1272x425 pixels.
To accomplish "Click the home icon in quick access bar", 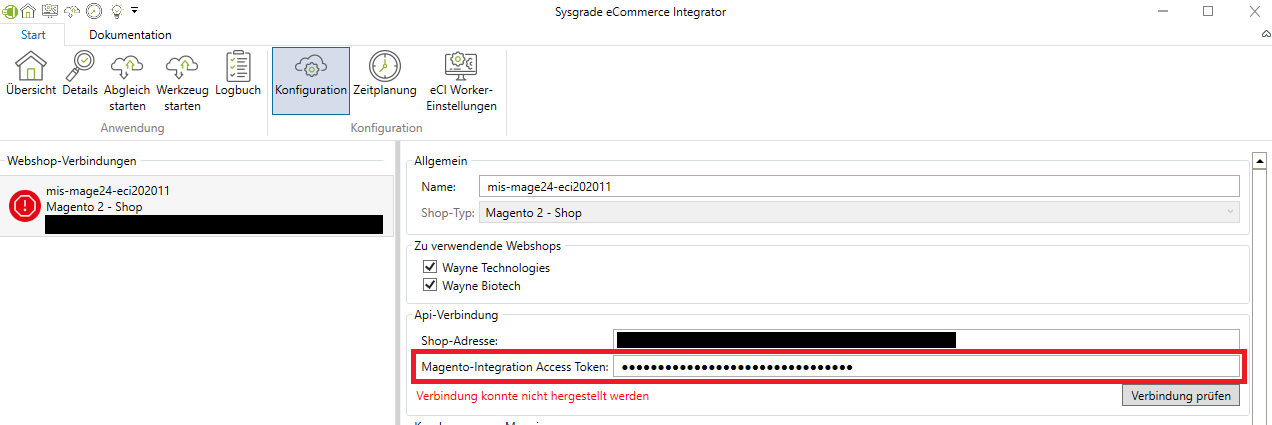I will tap(29, 11).
